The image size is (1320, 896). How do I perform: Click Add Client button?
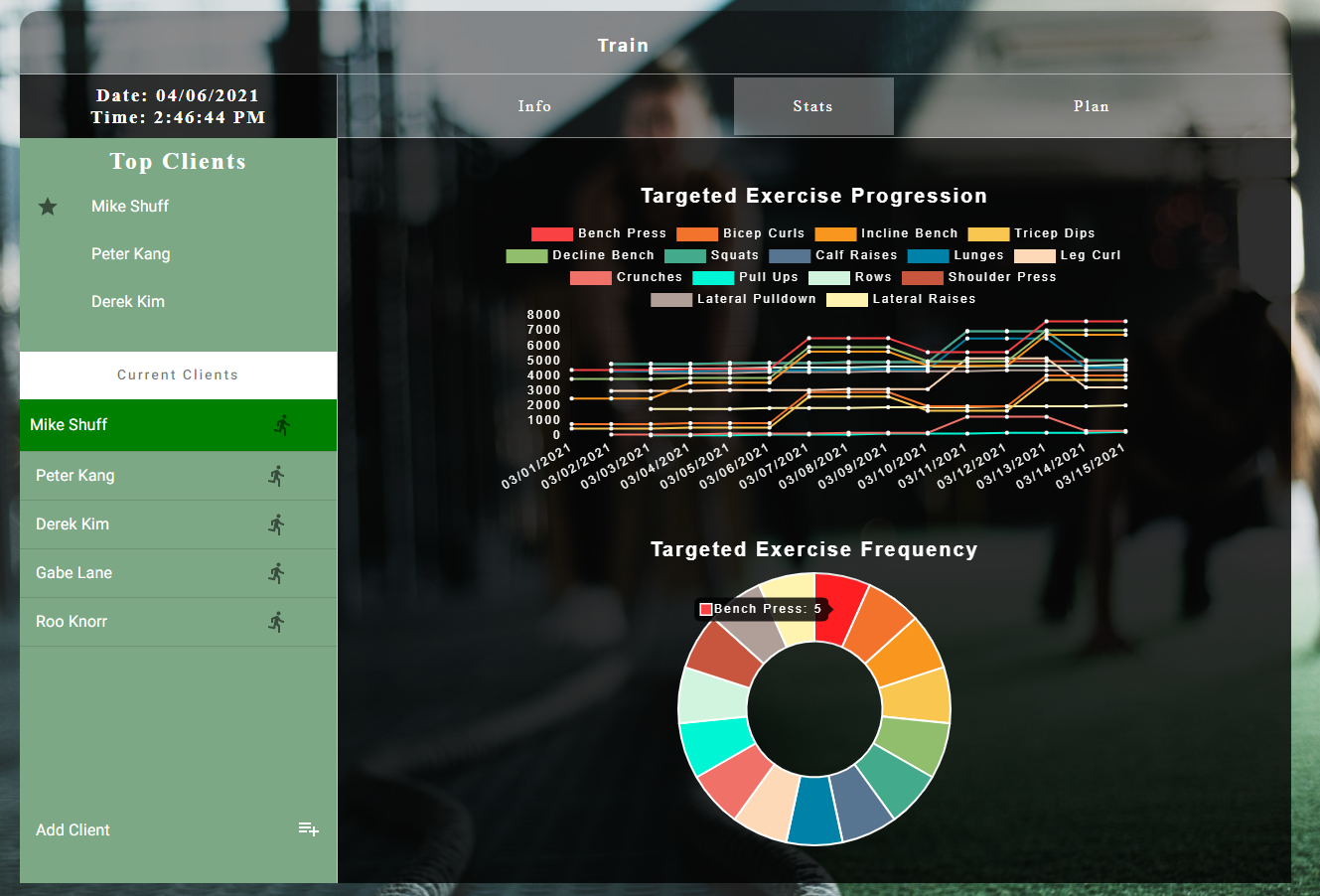pyautogui.click(x=179, y=829)
